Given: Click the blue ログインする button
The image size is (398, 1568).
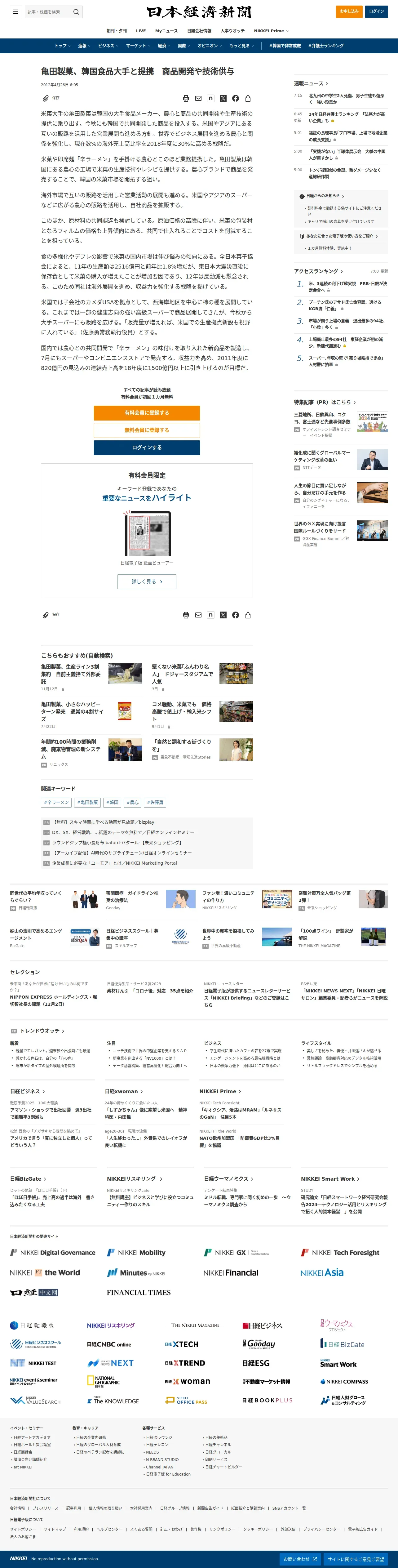Looking at the screenshot, I should (x=147, y=448).
